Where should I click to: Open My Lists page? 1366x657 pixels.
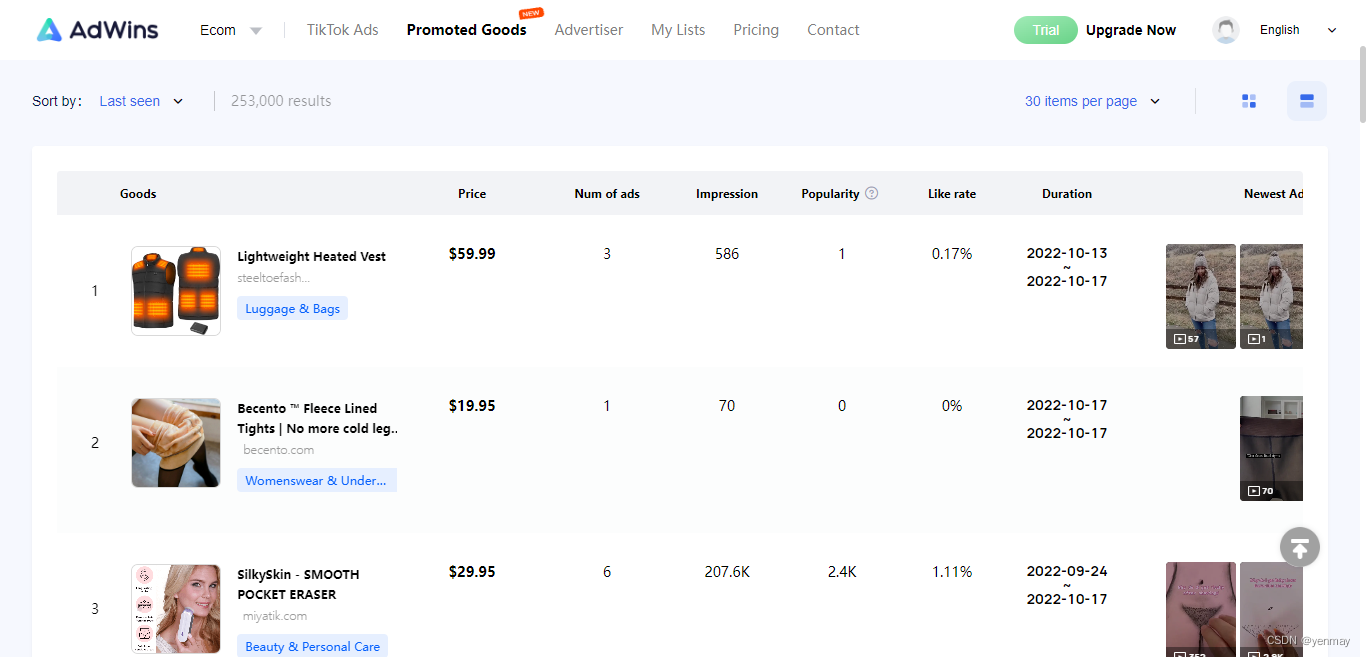[678, 30]
